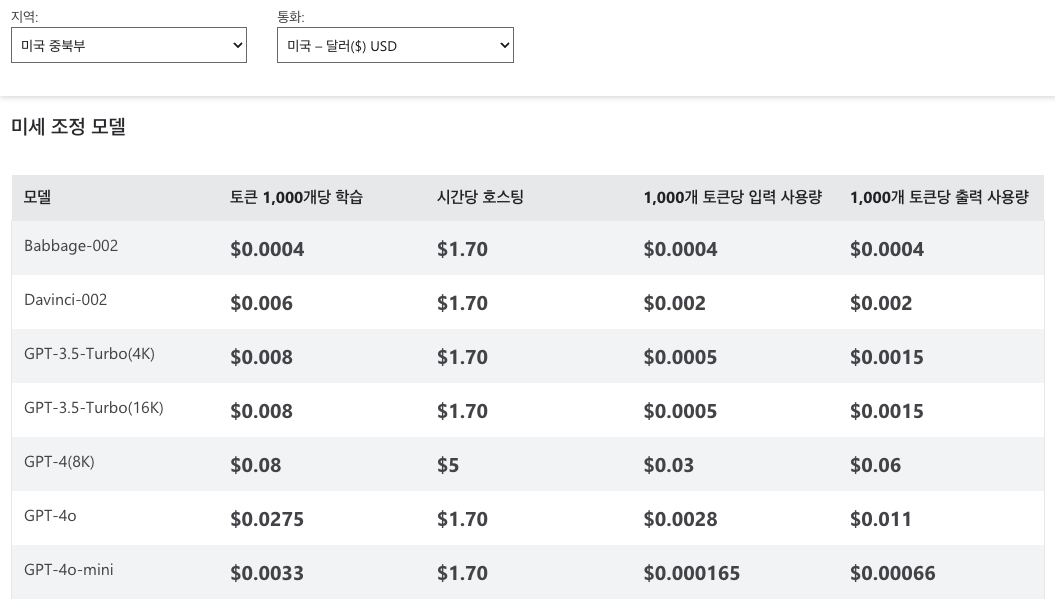Viewport: 1055px width, 611px height.
Task: Click GPT-3.5-Turbo(16K) training price $0.008
Action: [262, 411]
